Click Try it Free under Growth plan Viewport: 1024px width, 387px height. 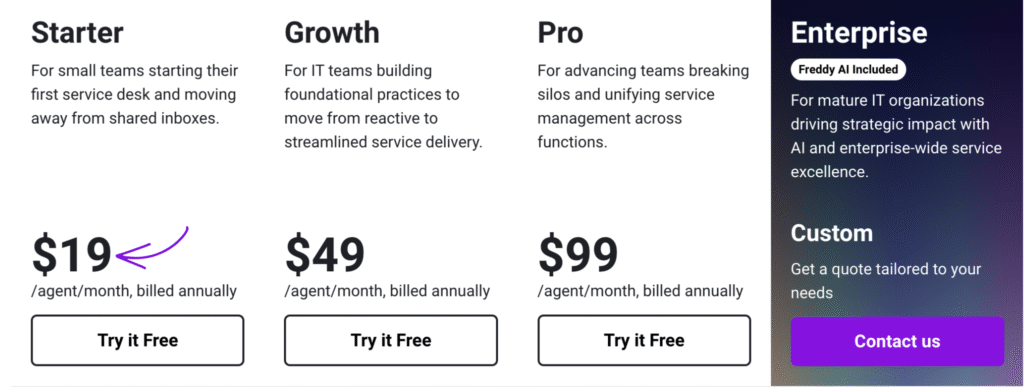point(391,341)
